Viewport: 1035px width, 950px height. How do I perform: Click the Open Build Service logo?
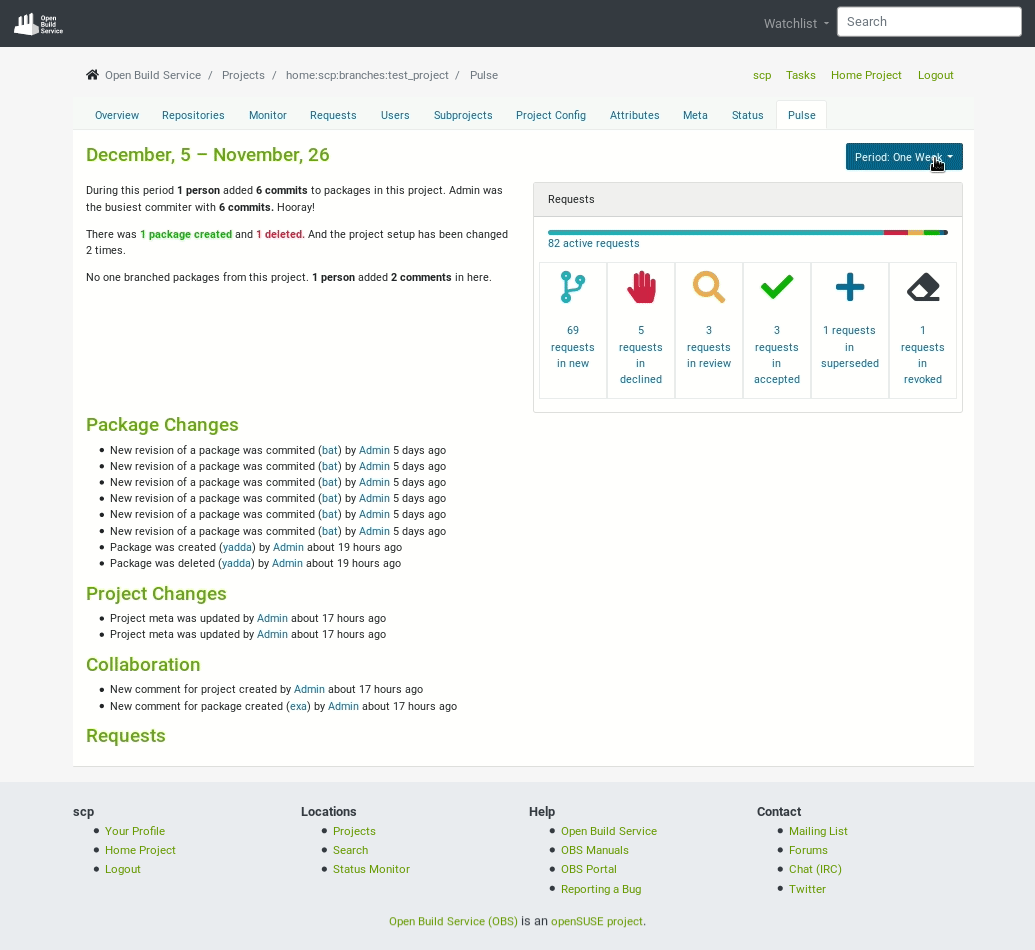[x=38, y=23]
